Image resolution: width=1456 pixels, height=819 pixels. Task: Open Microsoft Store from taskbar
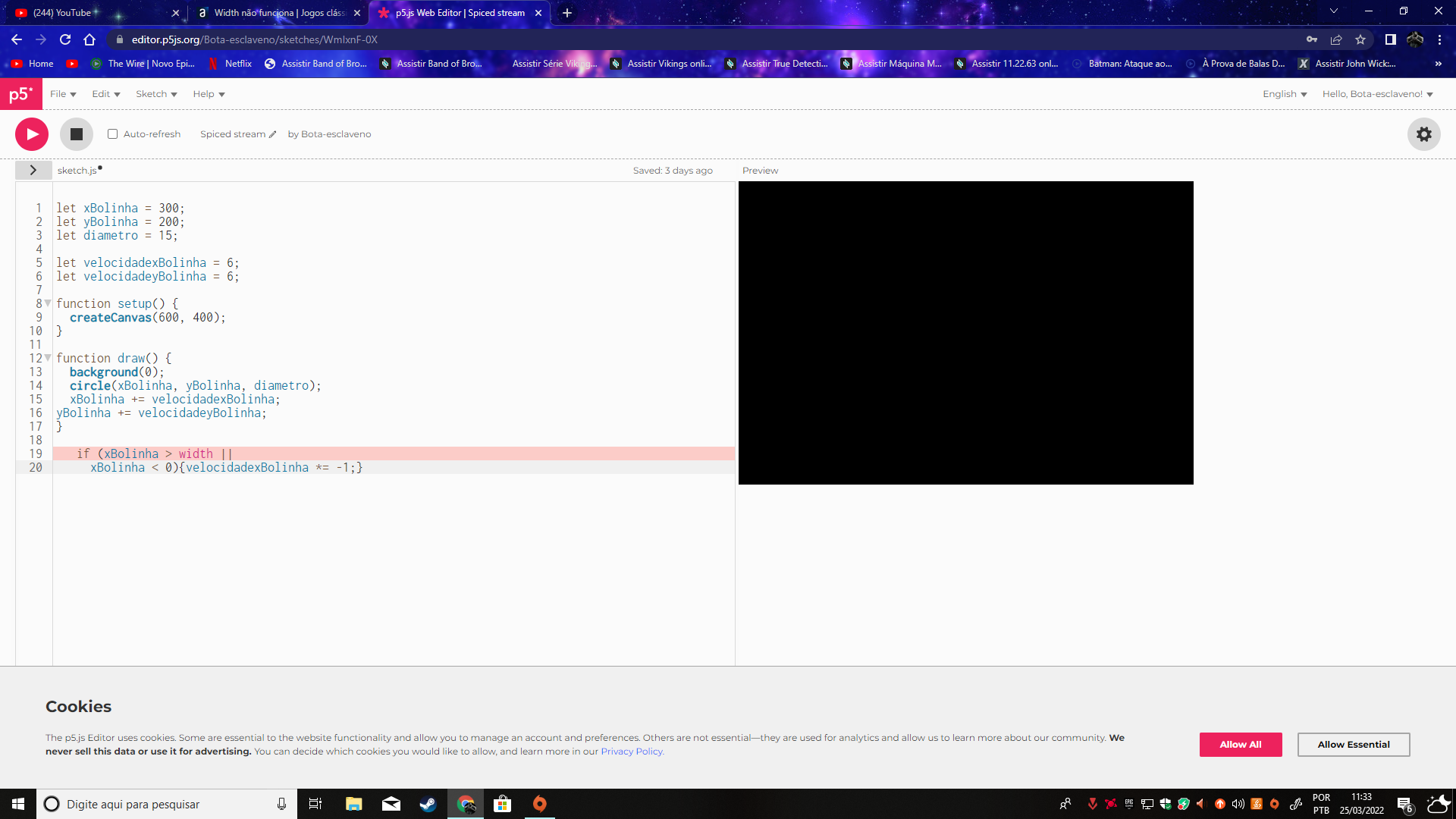pyautogui.click(x=502, y=804)
